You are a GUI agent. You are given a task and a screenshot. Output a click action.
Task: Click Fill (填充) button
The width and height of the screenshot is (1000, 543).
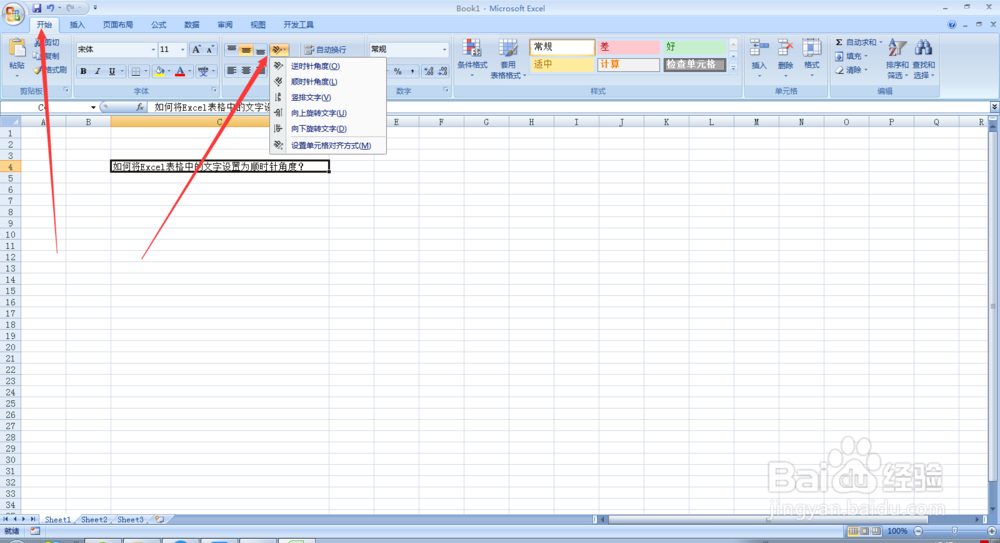click(x=851, y=56)
